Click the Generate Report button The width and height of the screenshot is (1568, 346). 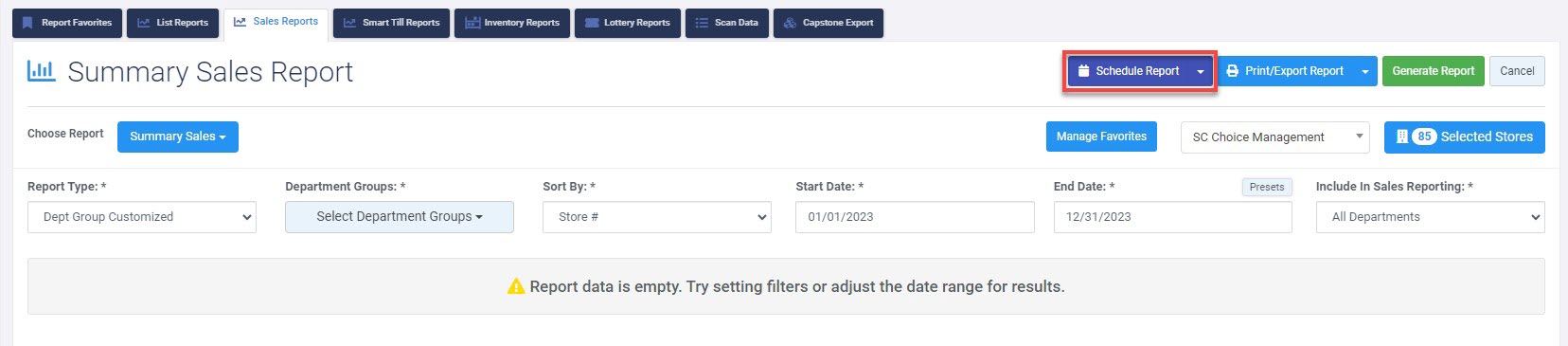[1434, 71]
